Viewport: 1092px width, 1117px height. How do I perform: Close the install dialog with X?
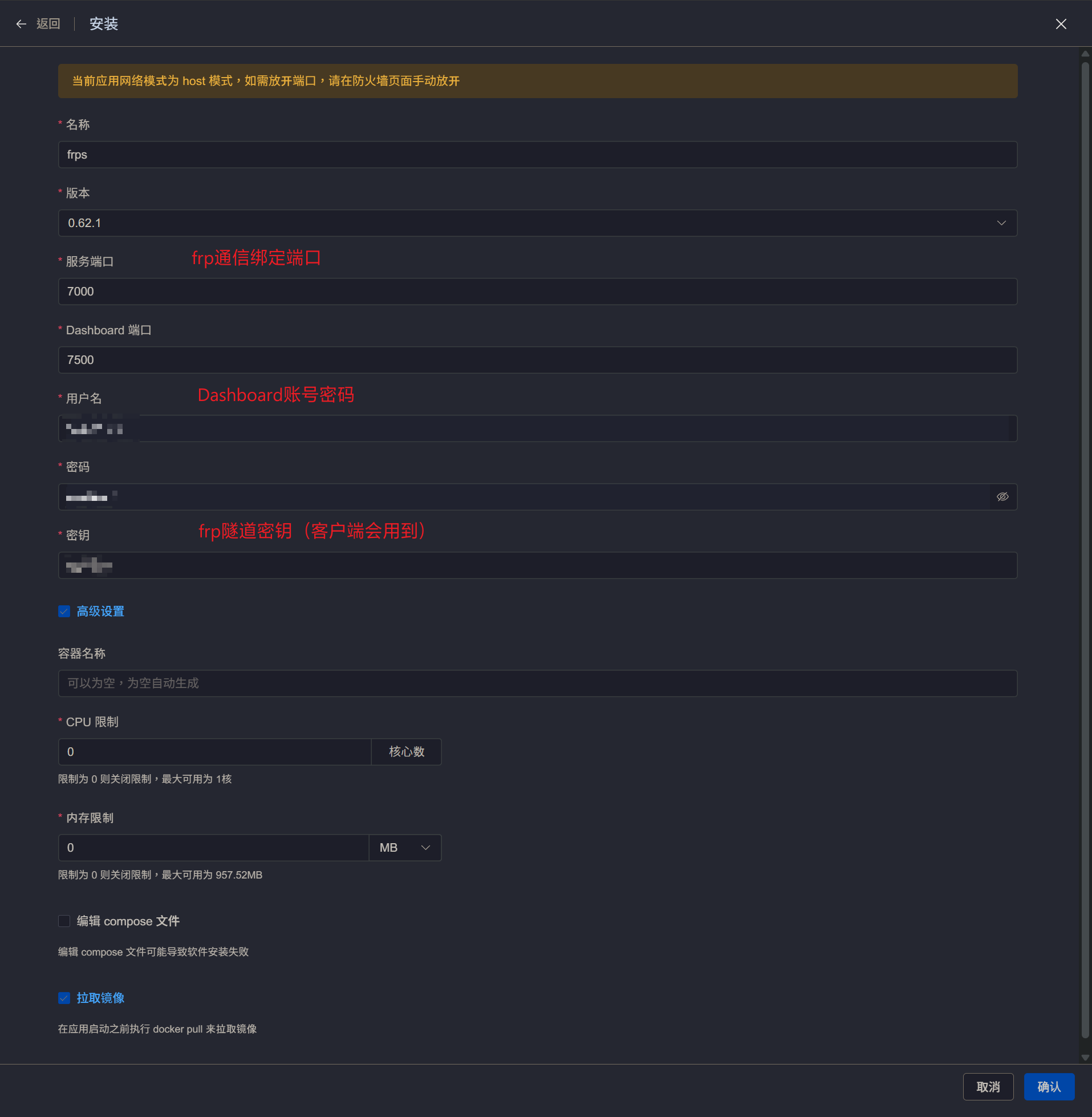(x=1061, y=24)
